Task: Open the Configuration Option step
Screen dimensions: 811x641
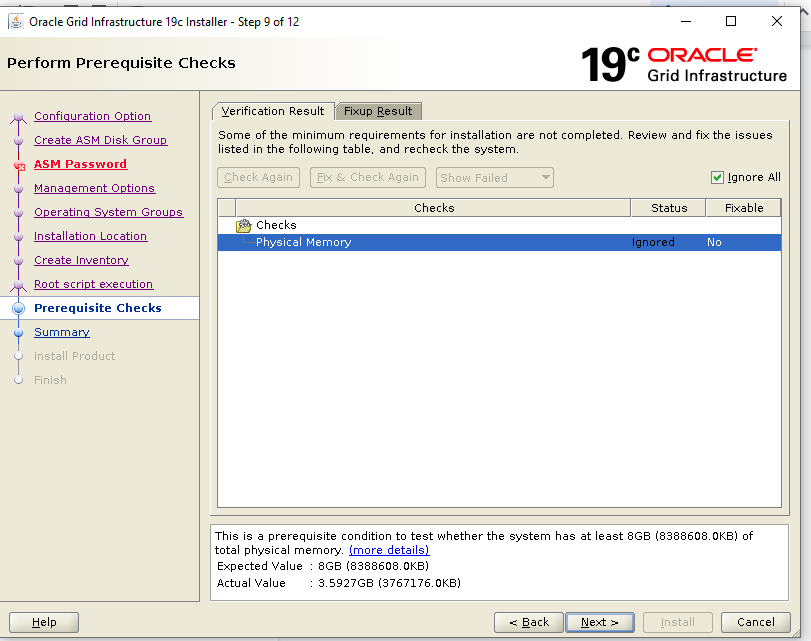Action: [x=93, y=116]
